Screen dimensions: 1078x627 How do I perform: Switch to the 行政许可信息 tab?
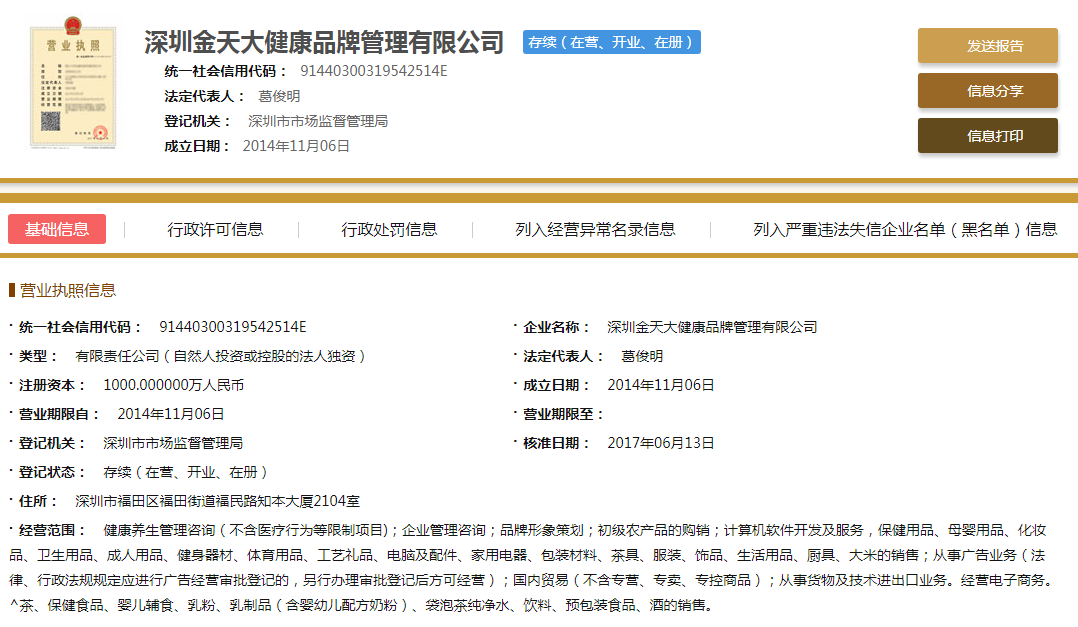[x=215, y=229]
